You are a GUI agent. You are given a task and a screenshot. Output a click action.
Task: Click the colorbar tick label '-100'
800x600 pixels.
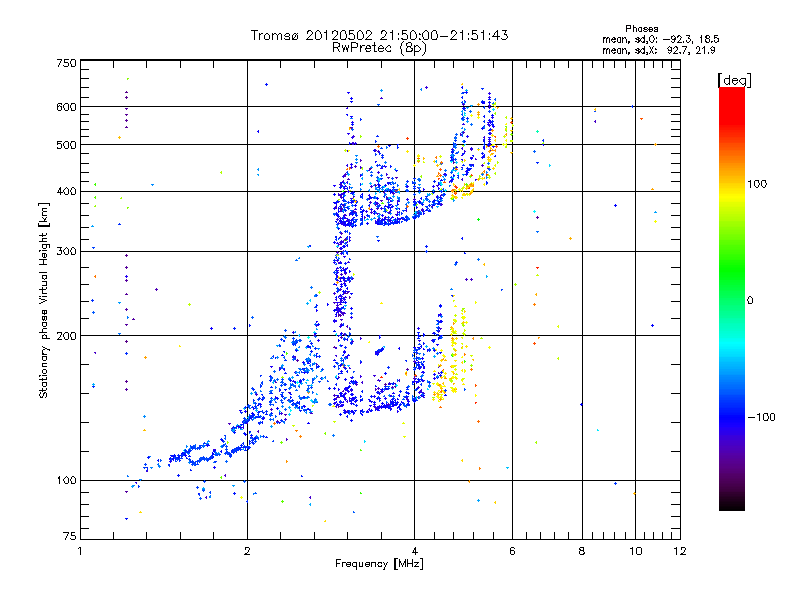[x=762, y=417]
